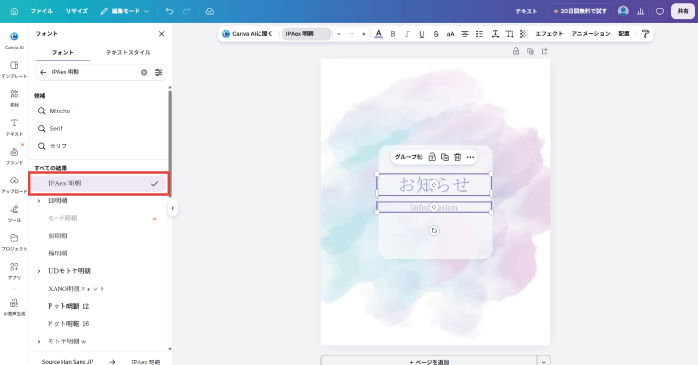Open the プロジェクト sidebar panel

(x=14, y=242)
